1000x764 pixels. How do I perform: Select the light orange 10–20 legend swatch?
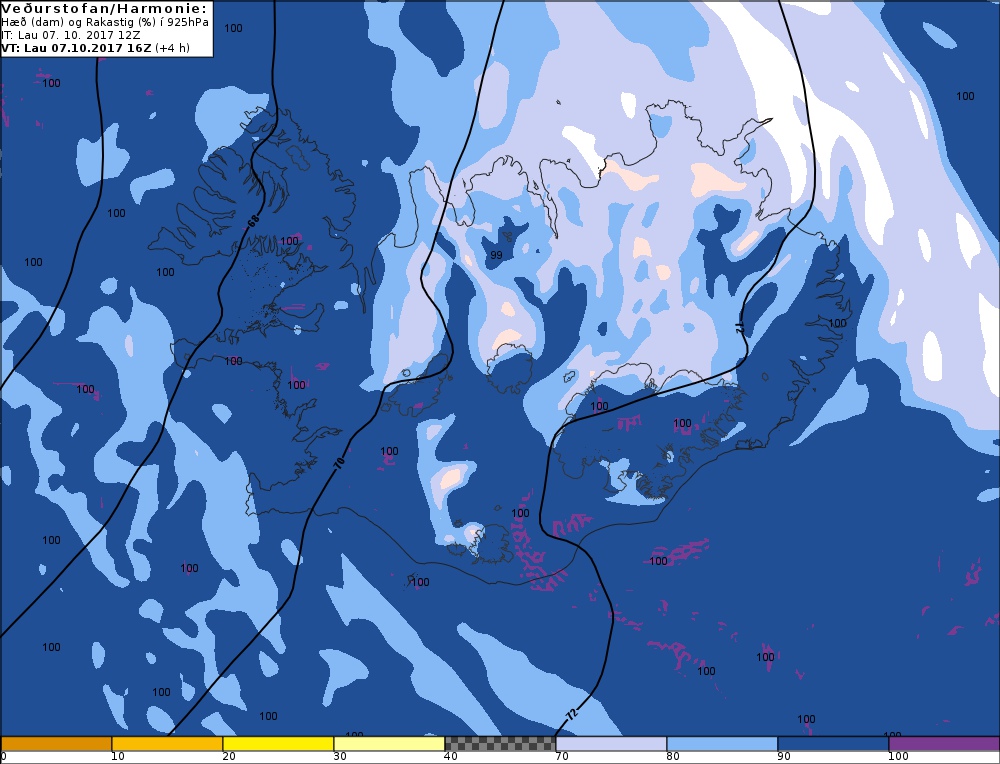pyautogui.click(x=167, y=744)
